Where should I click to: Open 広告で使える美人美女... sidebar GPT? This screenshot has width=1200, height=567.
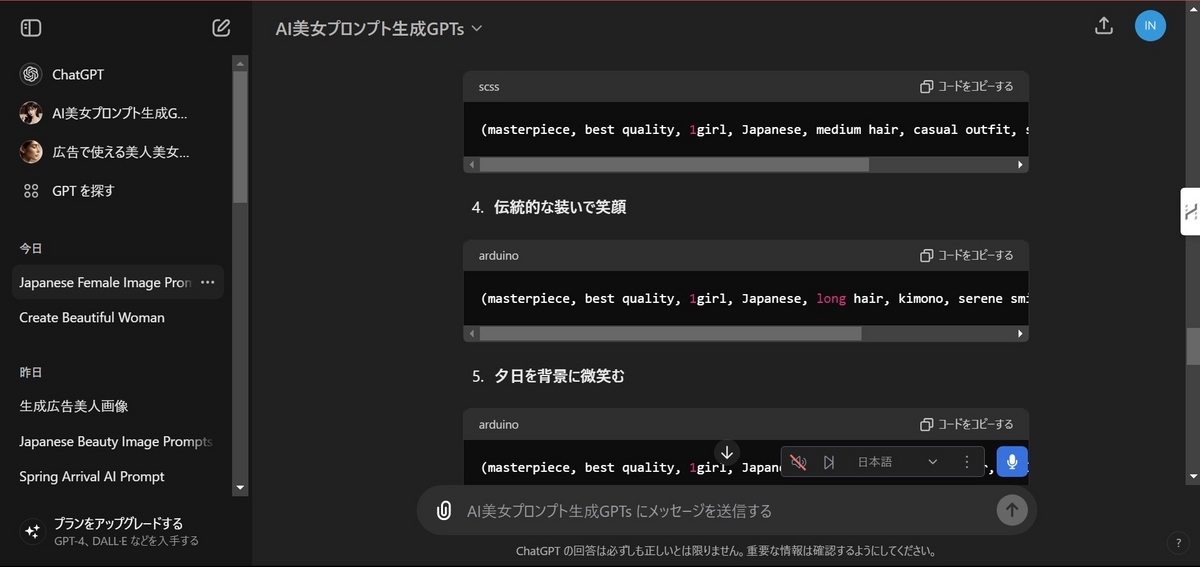coord(120,152)
